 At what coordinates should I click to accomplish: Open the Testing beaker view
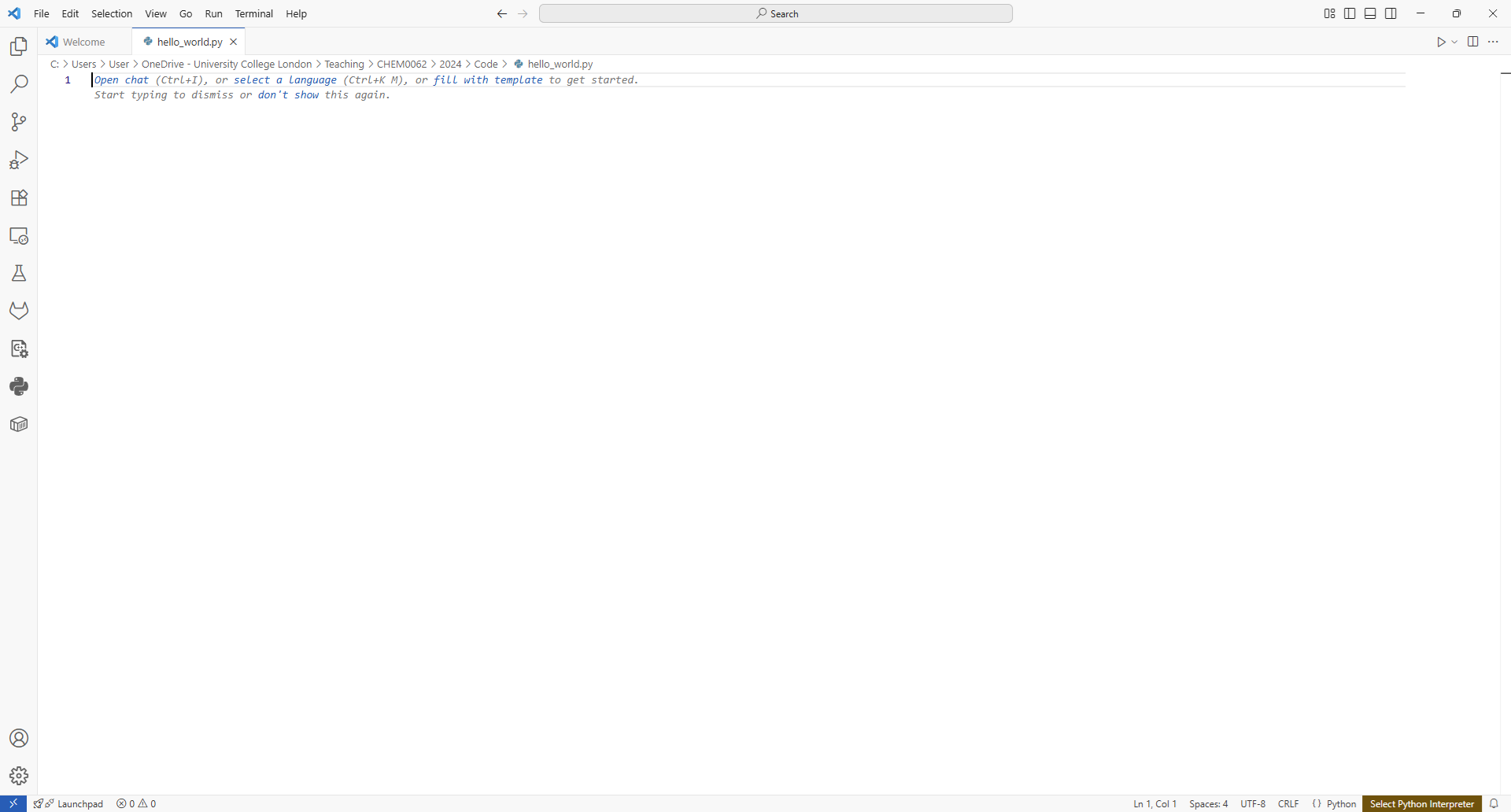pos(18,273)
